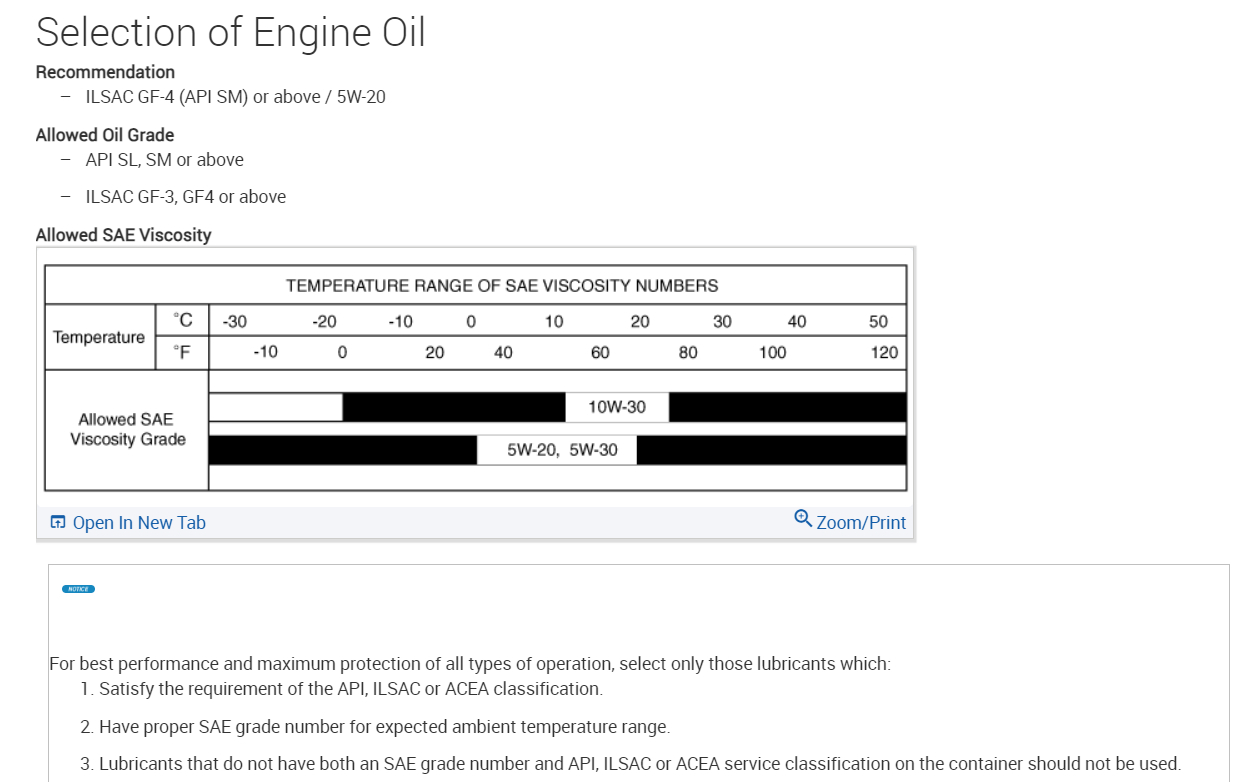Click the Recommendation subheading
This screenshot has height=782, width=1240.
pos(105,72)
